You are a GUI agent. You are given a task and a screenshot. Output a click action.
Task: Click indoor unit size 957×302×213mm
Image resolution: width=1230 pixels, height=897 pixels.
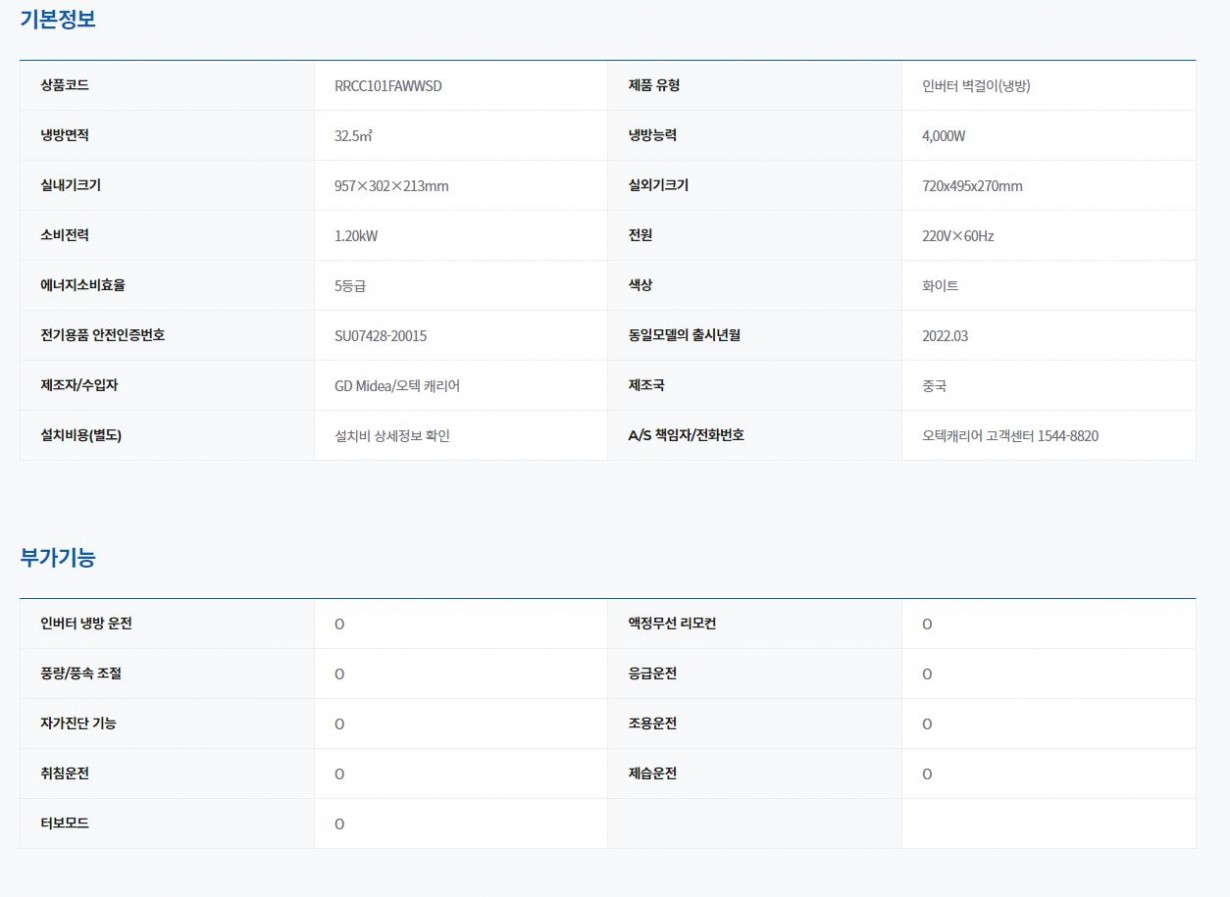coord(391,186)
